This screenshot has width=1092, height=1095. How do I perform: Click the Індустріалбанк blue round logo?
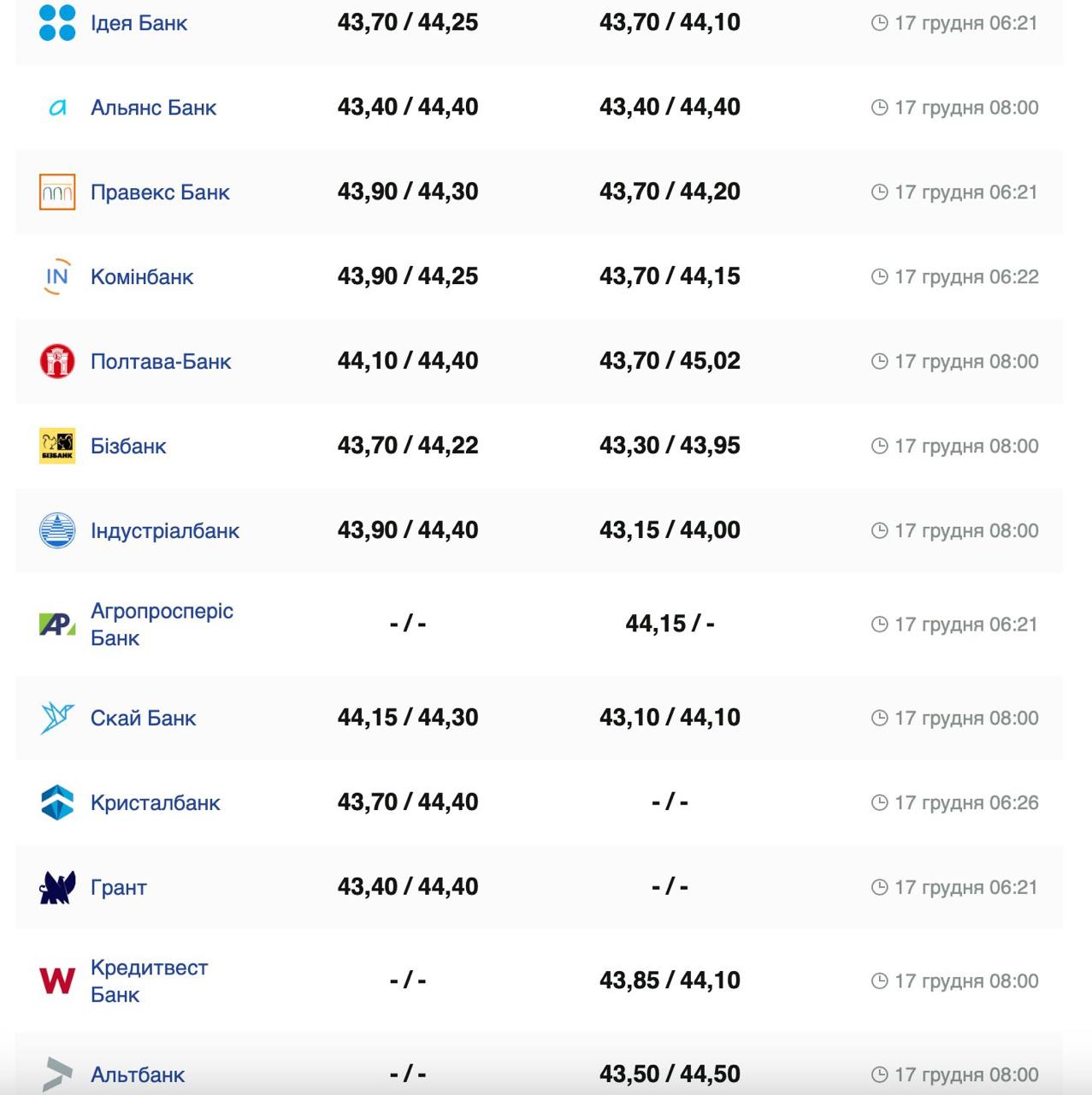[x=57, y=531]
